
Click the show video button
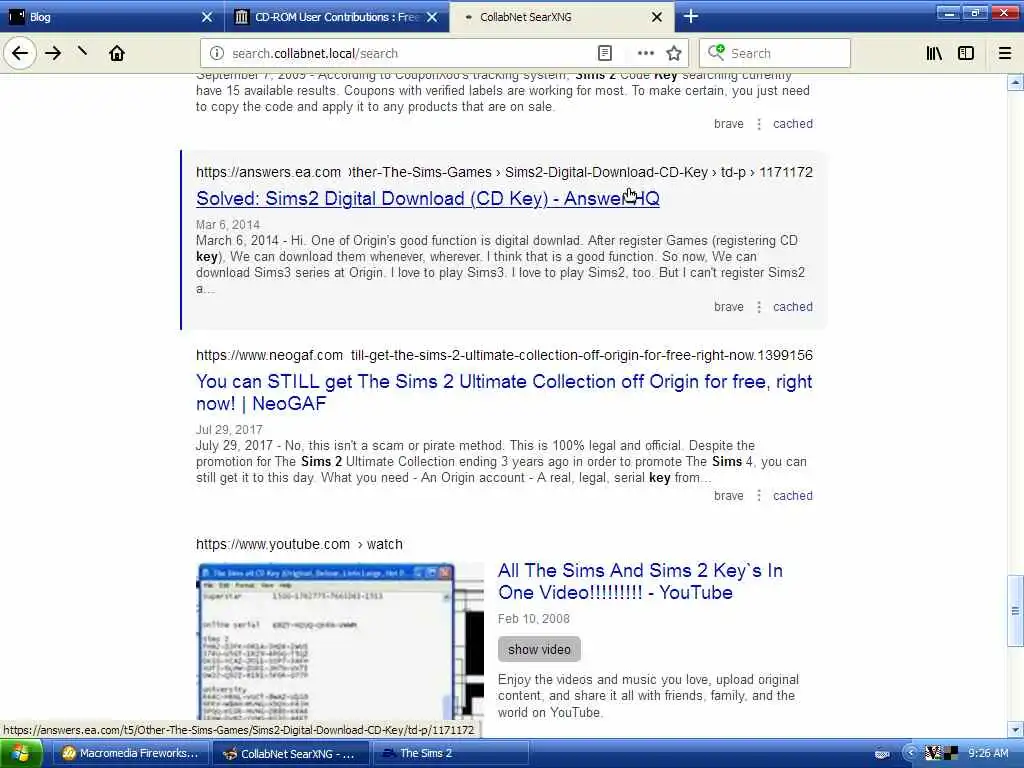tap(539, 649)
